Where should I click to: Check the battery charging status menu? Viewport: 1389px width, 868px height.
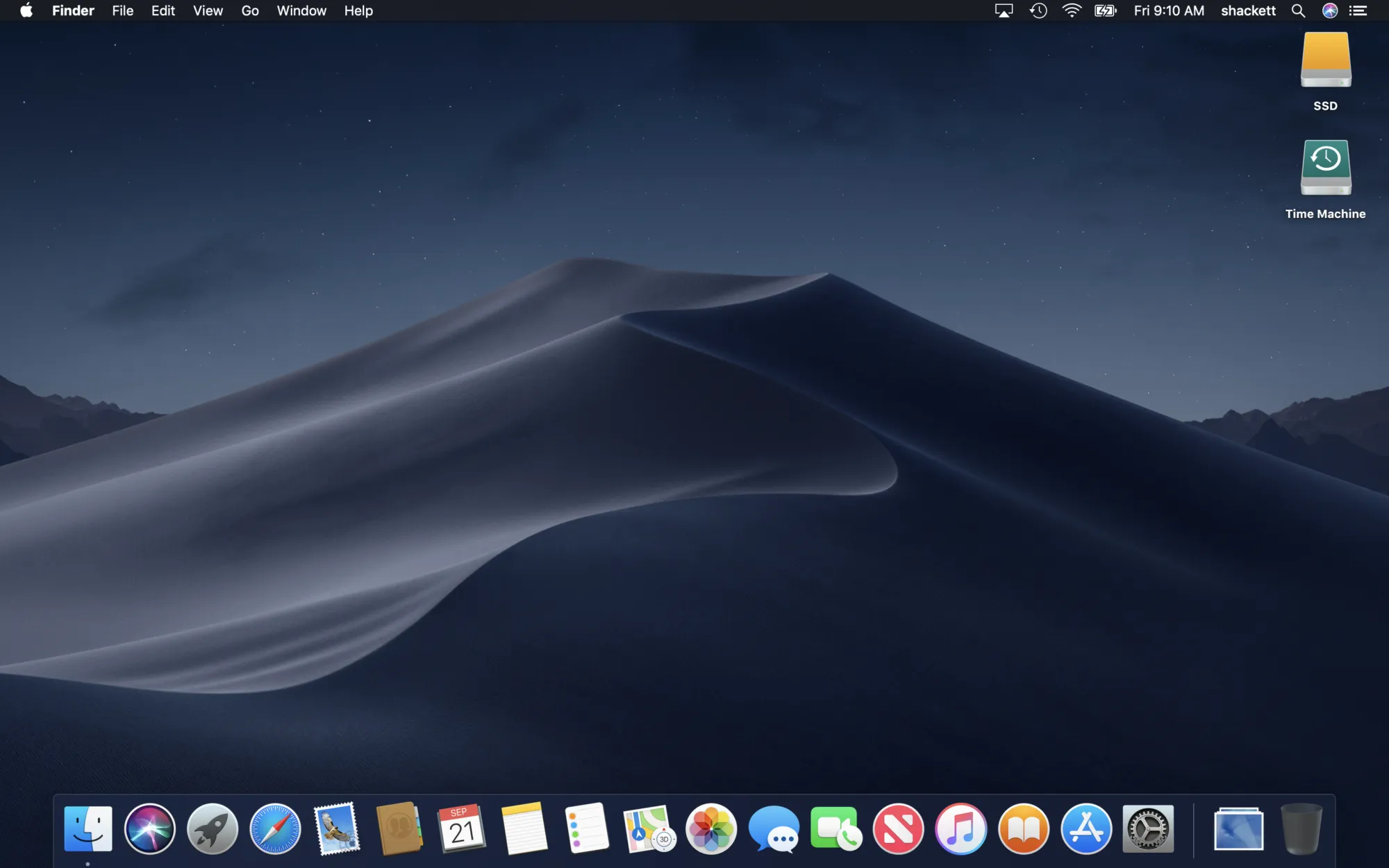tap(1106, 10)
